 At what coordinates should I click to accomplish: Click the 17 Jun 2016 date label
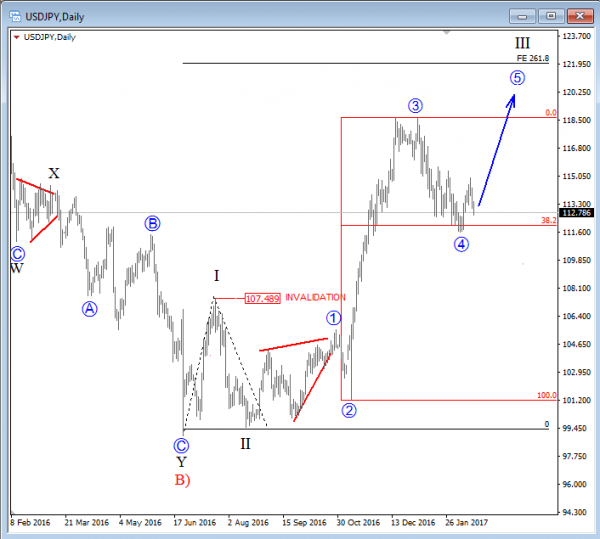(194, 522)
